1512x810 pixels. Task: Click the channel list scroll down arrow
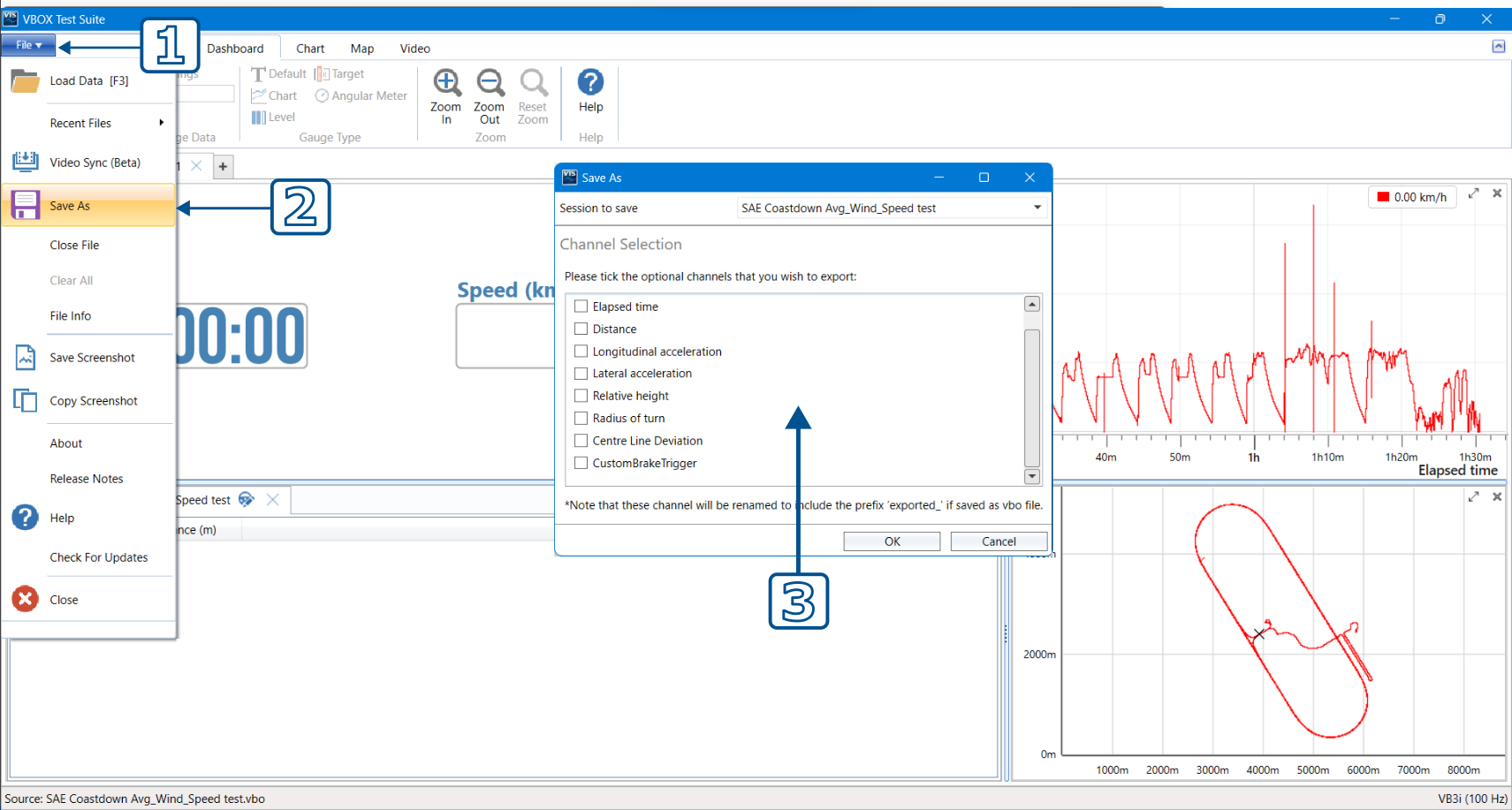click(x=1031, y=476)
